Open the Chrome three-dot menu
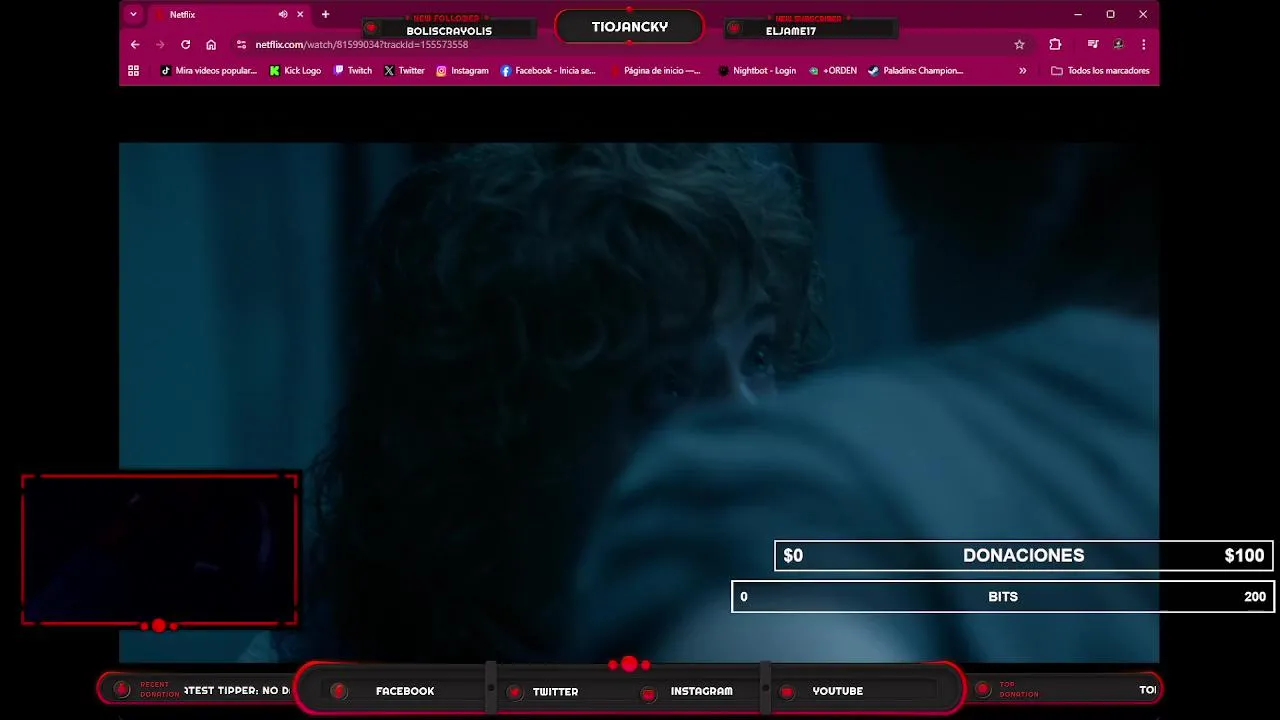 tap(1143, 45)
